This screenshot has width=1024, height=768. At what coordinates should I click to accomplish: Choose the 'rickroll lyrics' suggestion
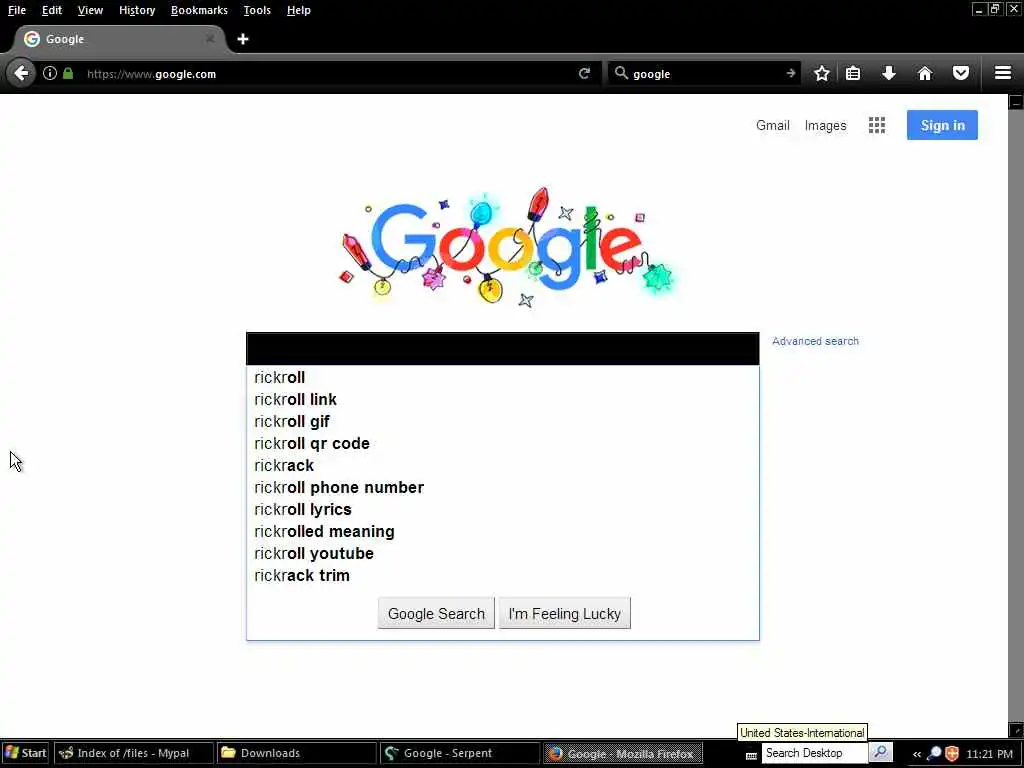(x=502, y=509)
